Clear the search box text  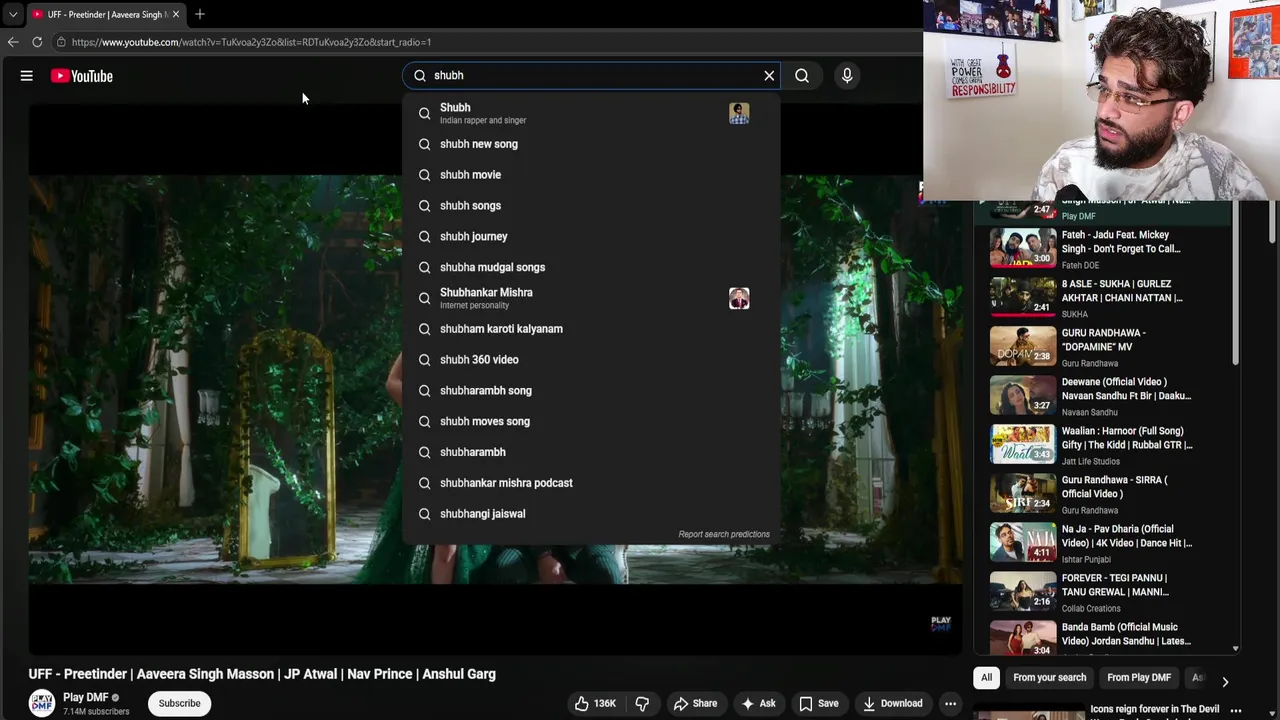click(769, 76)
